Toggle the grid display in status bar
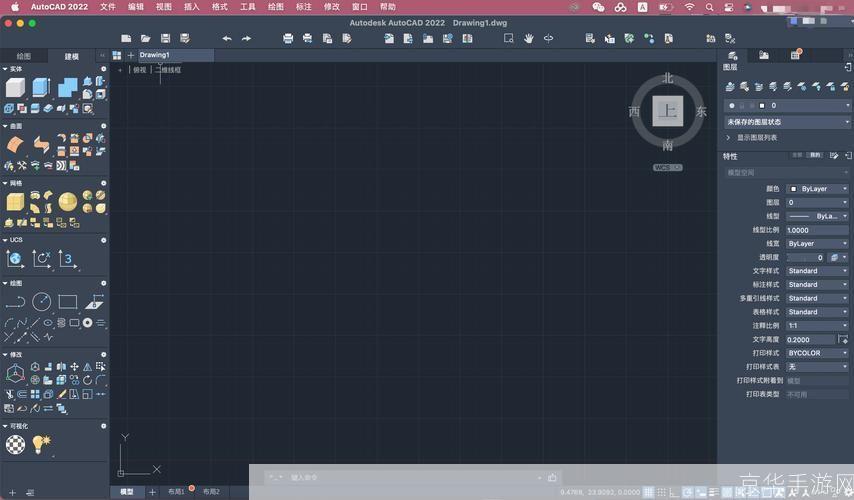The width and height of the screenshot is (854, 500). [x=649, y=492]
